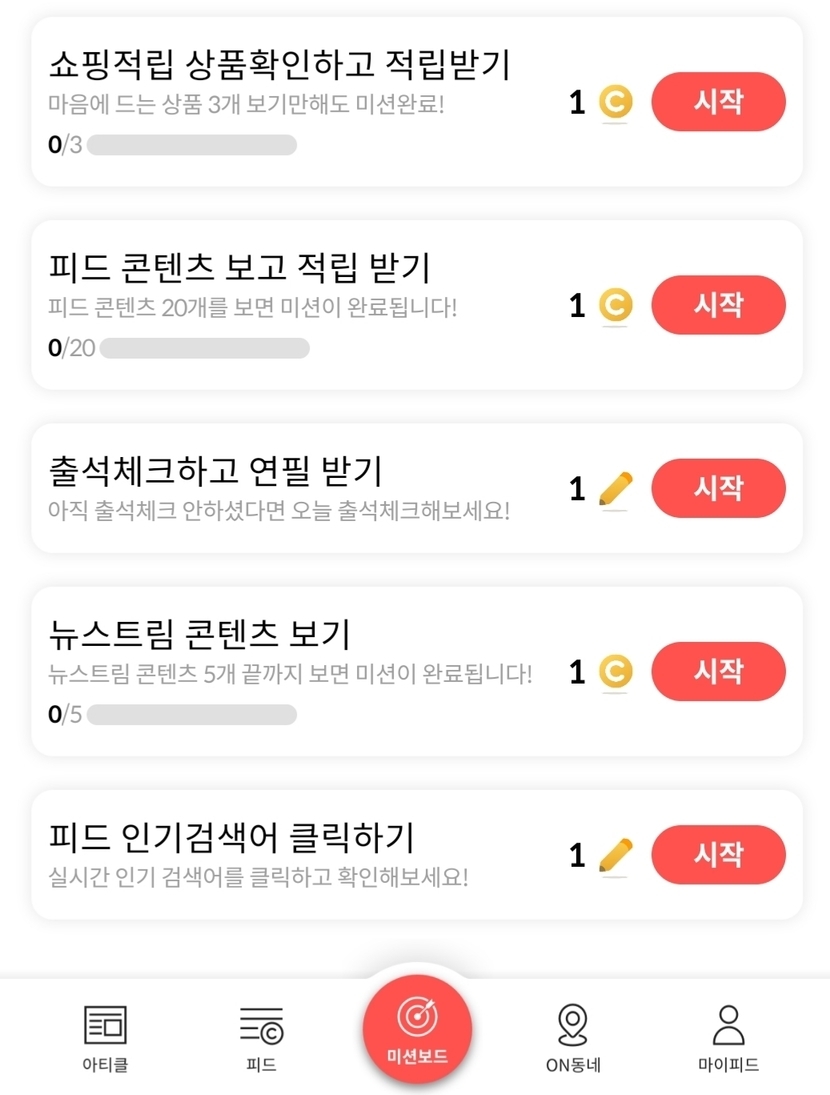Click the 0/3 shopping progress bar

tap(191, 145)
